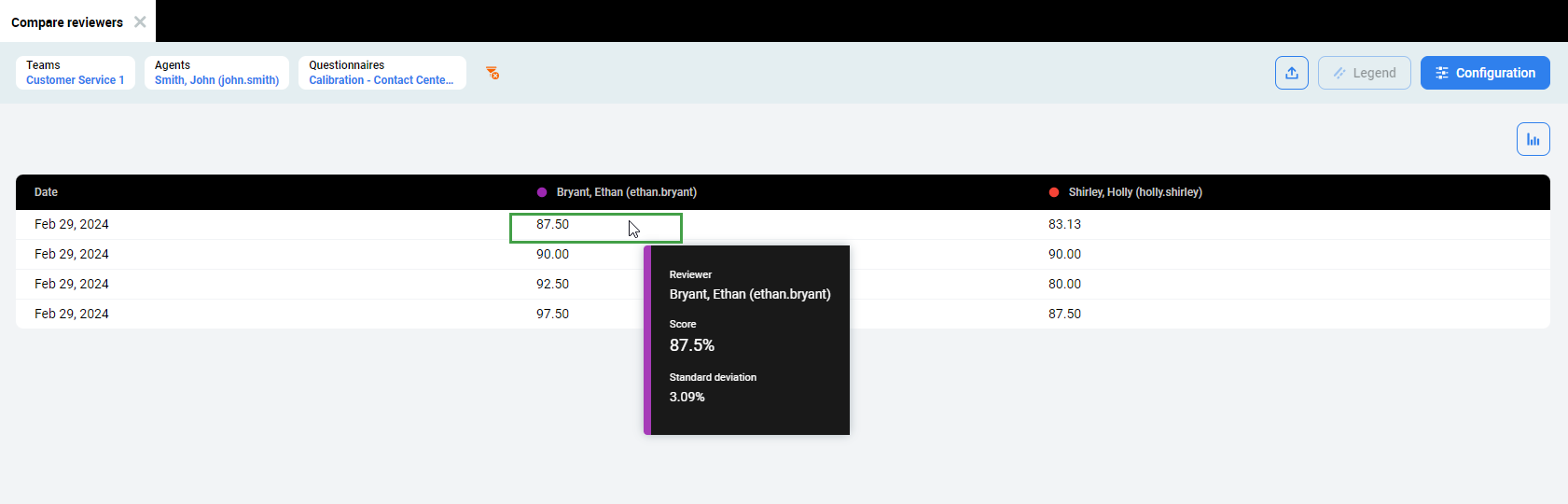Close the Compare reviewers tab
Screen dimensions: 1568x504
coord(140,21)
